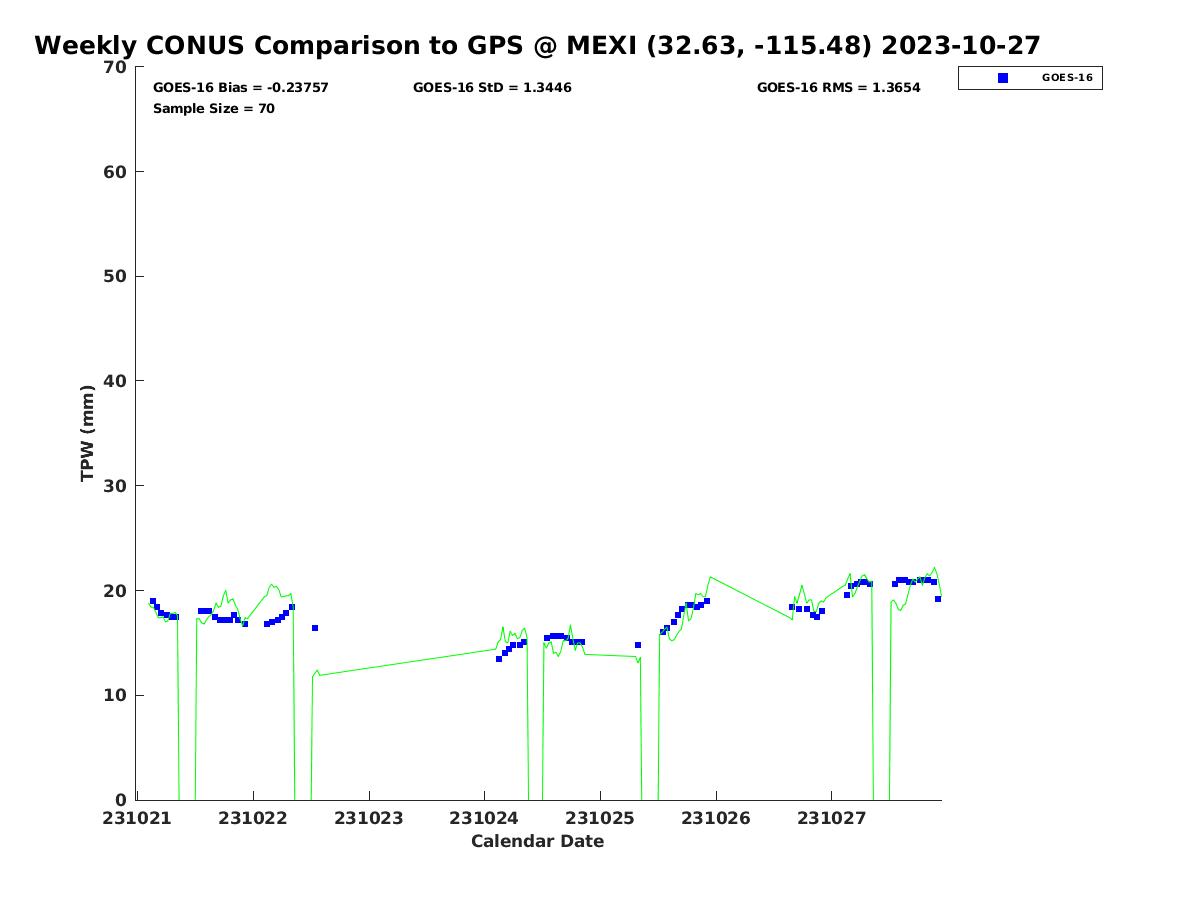Click the 10 y-axis tick label
1200x900 pixels.
click(x=115, y=696)
